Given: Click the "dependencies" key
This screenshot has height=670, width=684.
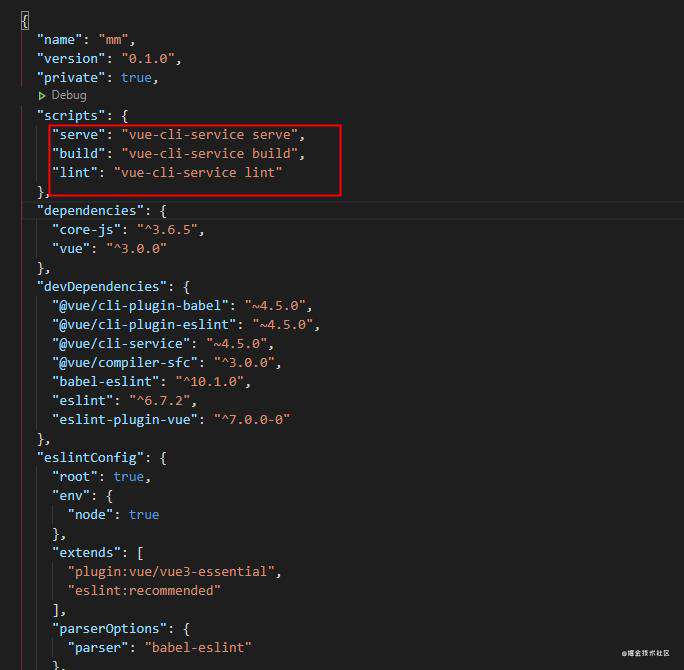Looking at the screenshot, I should [90, 211].
